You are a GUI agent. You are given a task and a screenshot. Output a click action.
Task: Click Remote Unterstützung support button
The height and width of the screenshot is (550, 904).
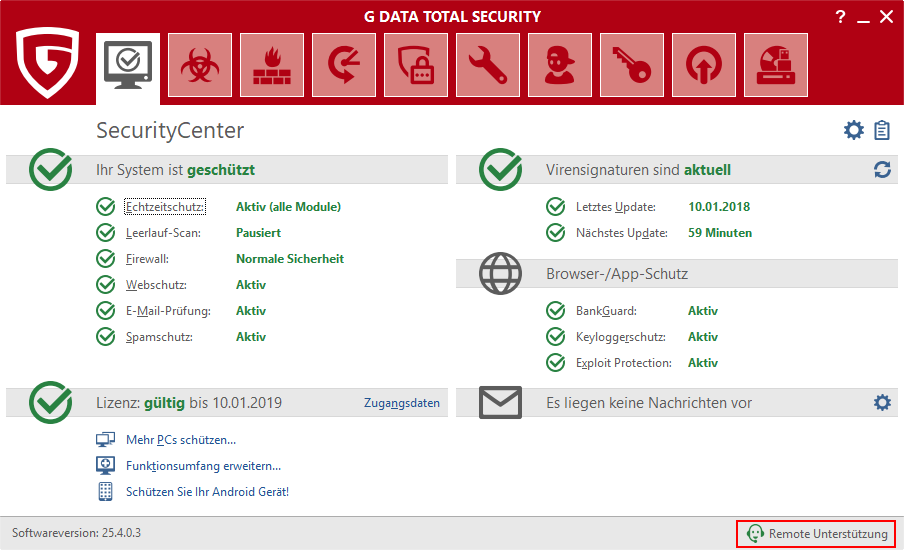[816, 534]
